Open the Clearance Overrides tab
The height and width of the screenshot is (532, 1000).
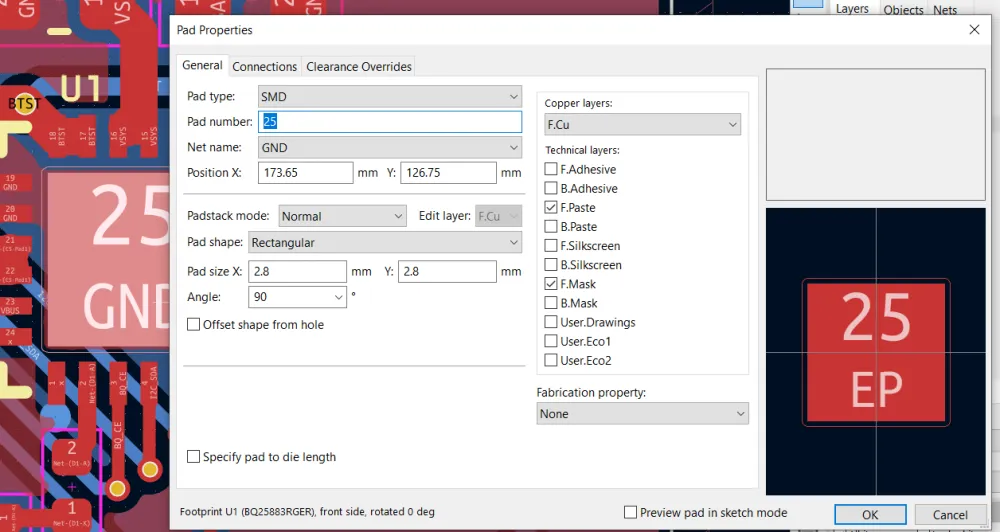[x=358, y=67]
